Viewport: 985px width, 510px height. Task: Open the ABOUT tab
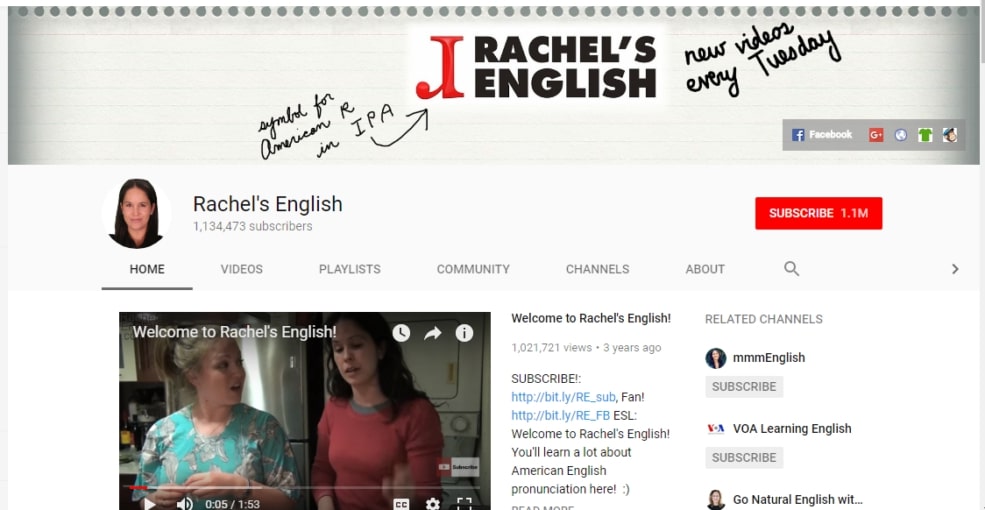tap(705, 269)
